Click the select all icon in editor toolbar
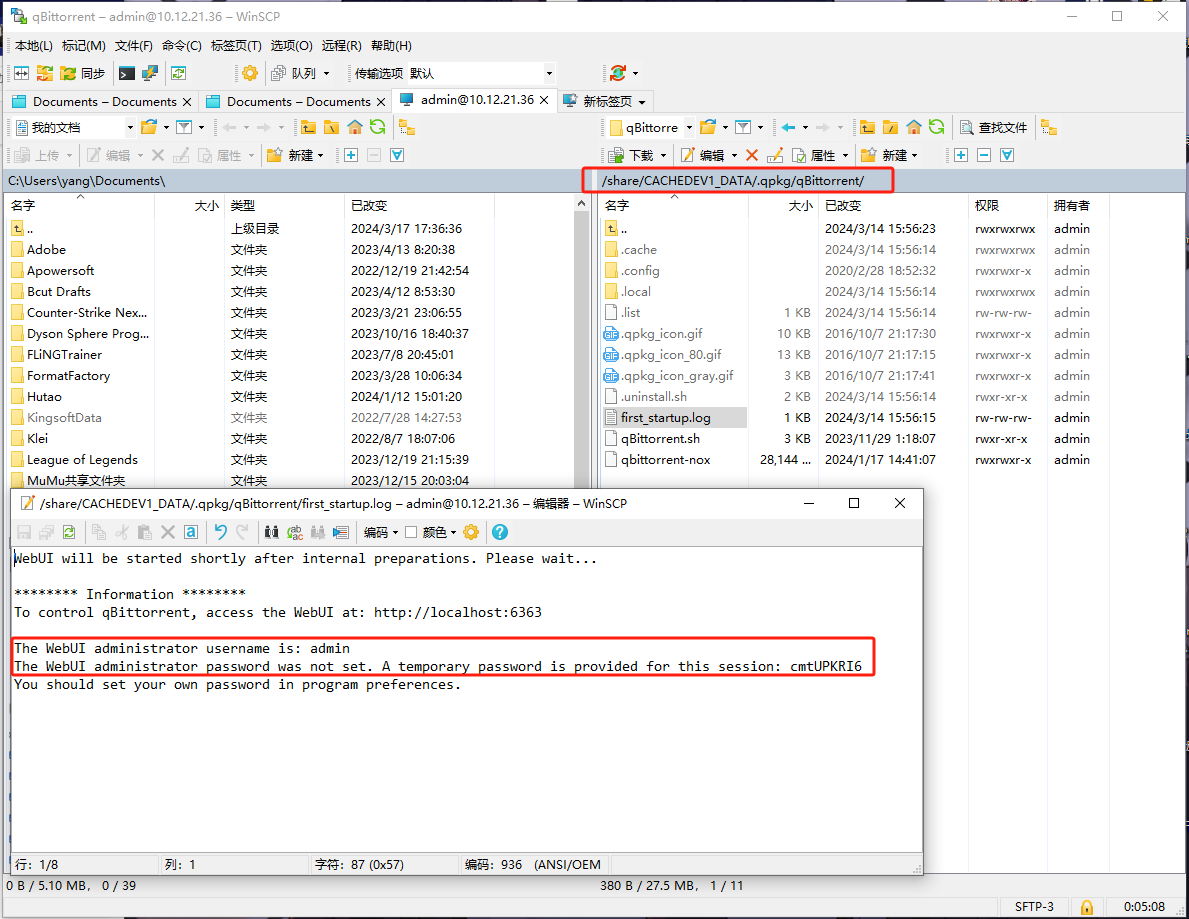The height and width of the screenshot is (919, 1189). (191, 532)
